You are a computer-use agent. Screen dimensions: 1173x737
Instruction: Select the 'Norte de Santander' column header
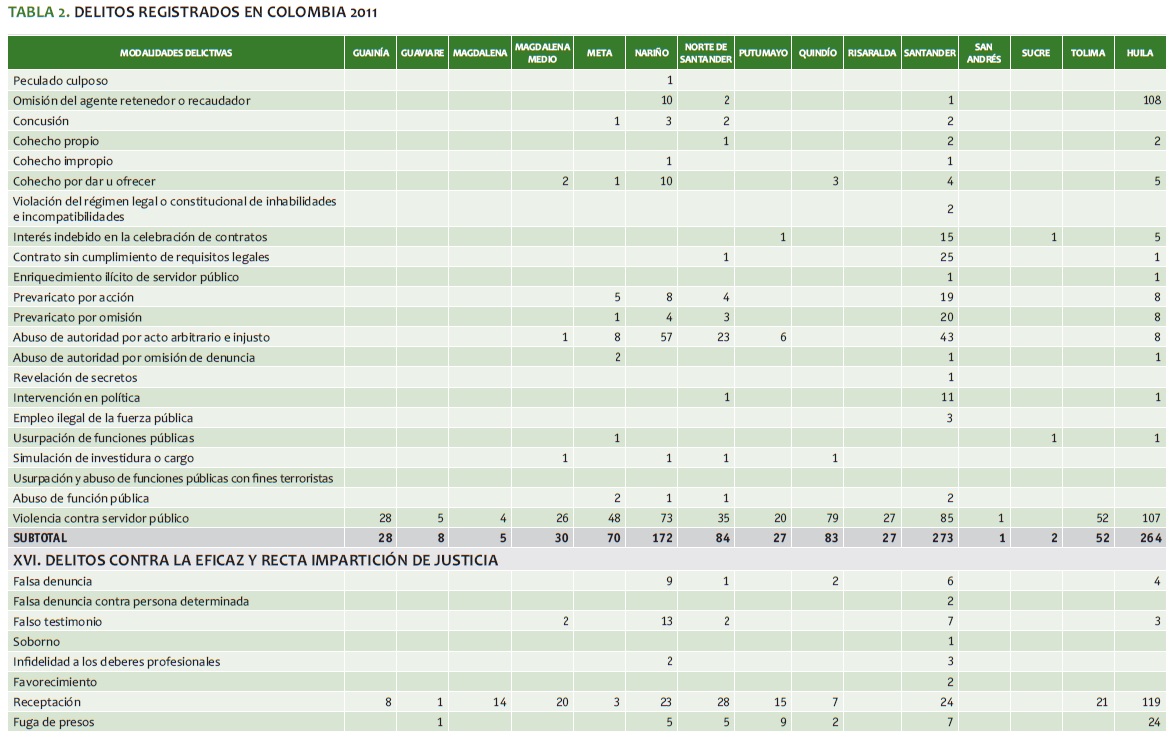point(706,53)
